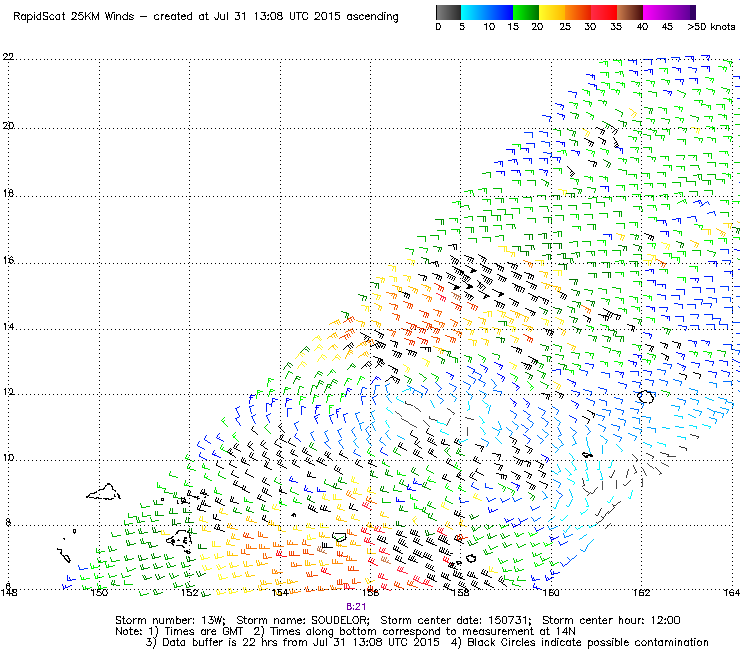Screen dimensions: 740x650
Task: Click the longitude axis label '162'
Action: click(641, 592)
